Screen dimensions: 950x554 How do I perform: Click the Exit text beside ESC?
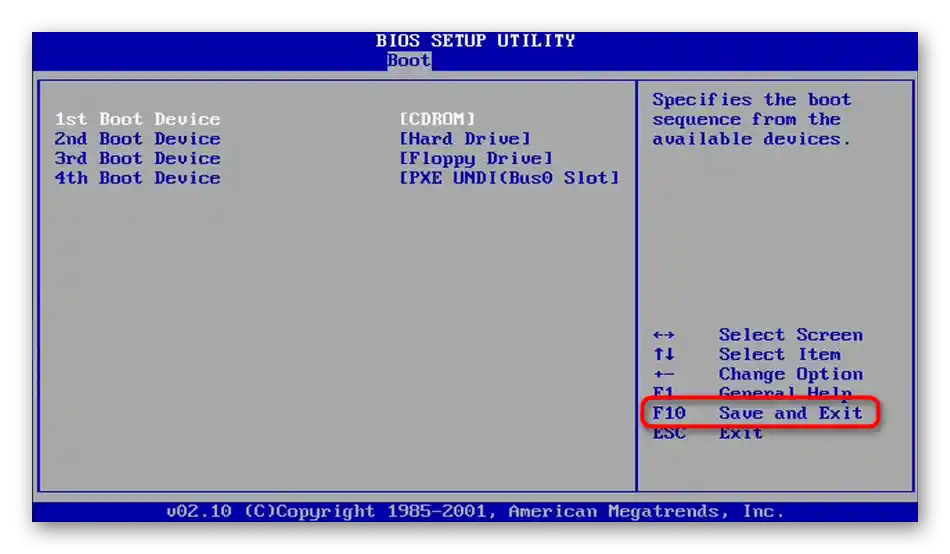click(740, 433)
